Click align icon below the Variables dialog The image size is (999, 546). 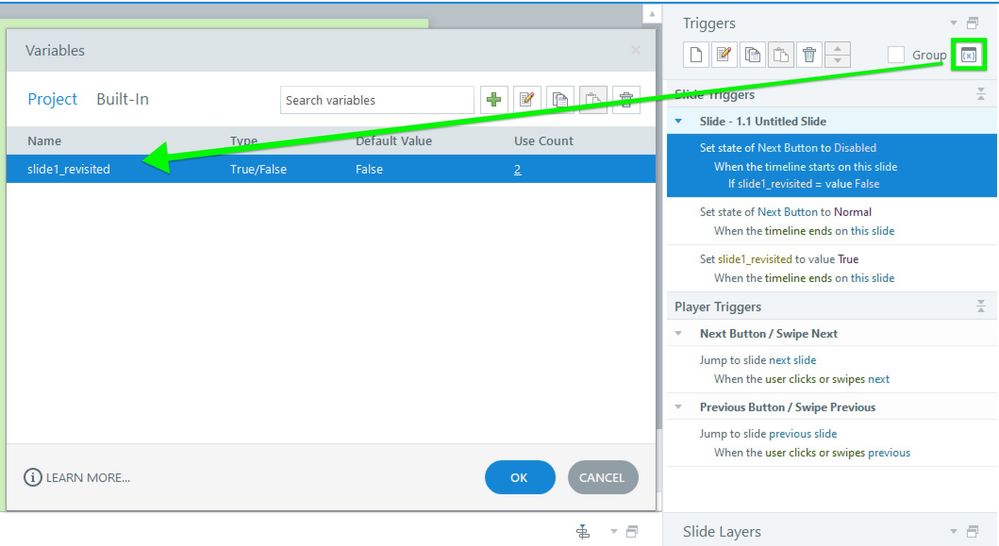coord(583,531)
